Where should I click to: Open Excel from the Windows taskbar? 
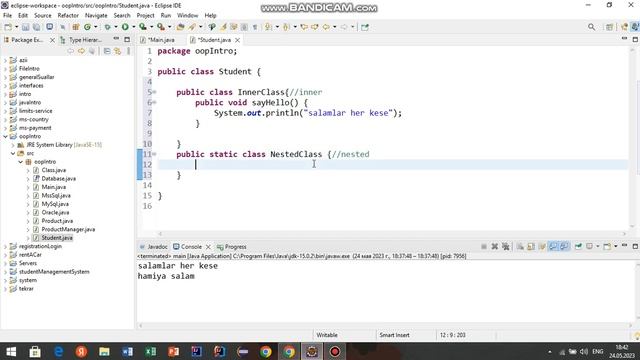point(151,351)
